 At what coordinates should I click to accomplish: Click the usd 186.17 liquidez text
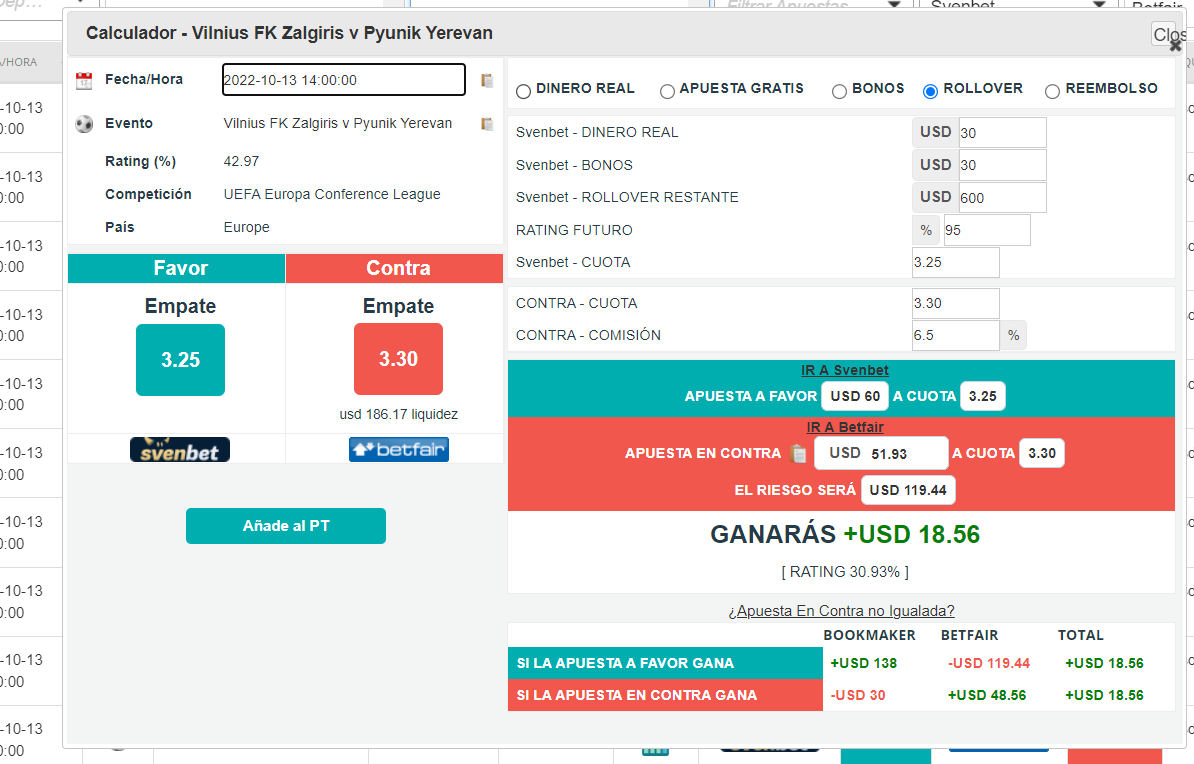[x=398, y=414]
